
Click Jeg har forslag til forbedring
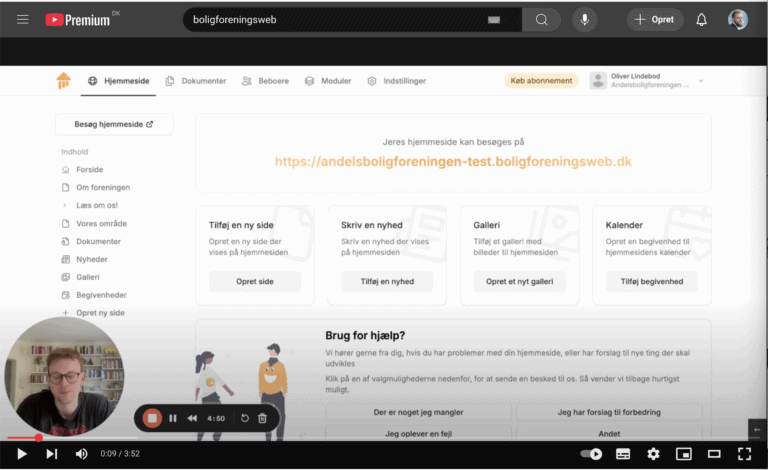[609, 412]
